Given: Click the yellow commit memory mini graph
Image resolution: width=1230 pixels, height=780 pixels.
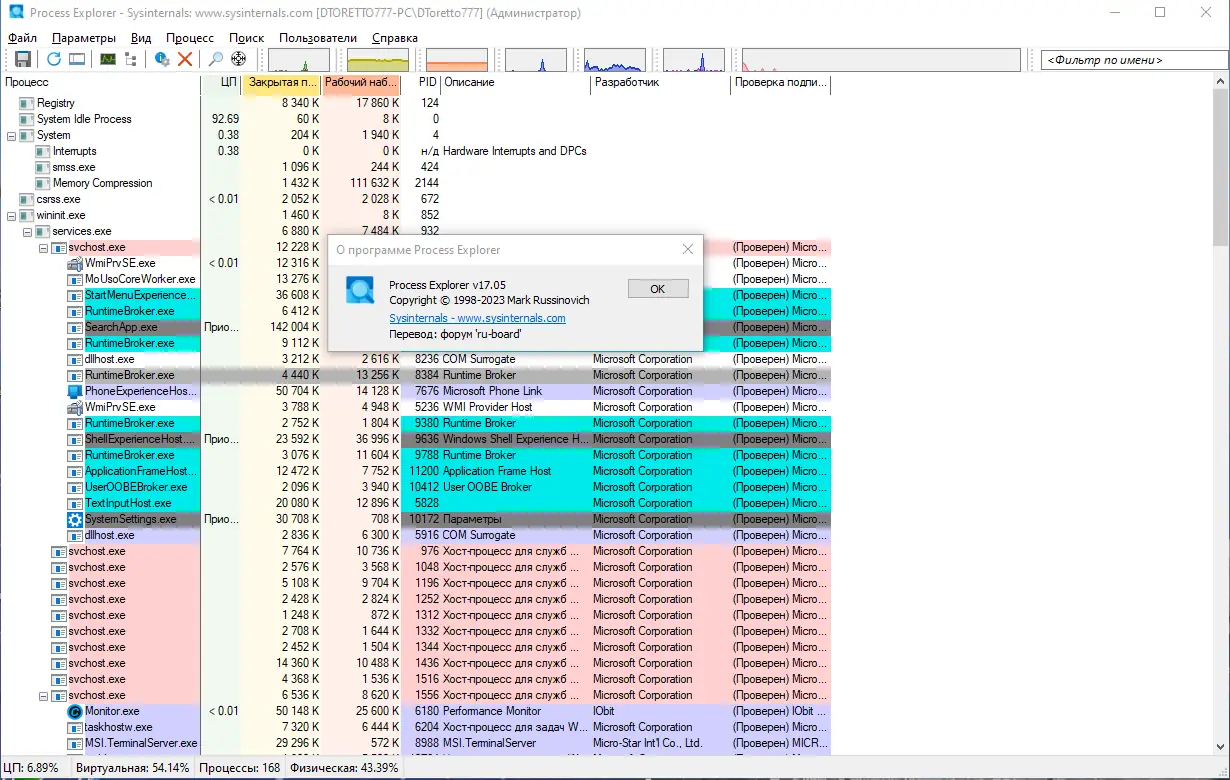Looking at the screenshot, I should [378, 60].
